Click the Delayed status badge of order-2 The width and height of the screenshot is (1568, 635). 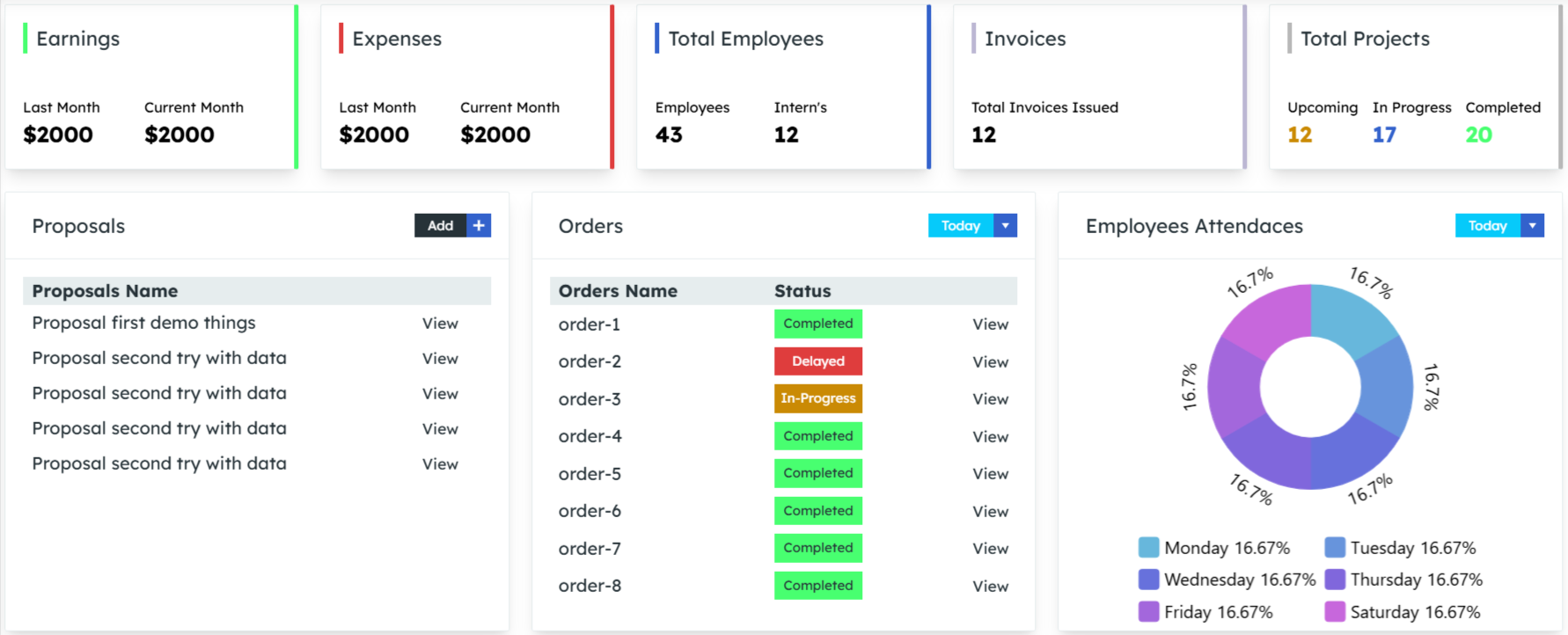(817, 361)
